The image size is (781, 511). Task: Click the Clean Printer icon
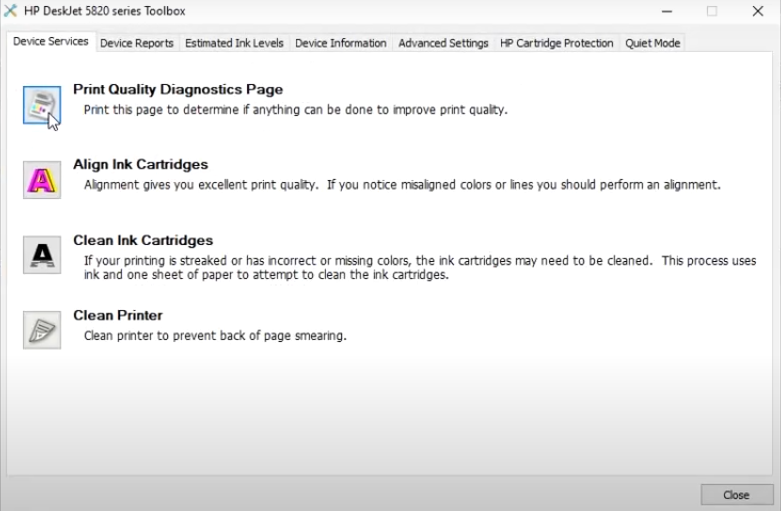click(42, 330)
